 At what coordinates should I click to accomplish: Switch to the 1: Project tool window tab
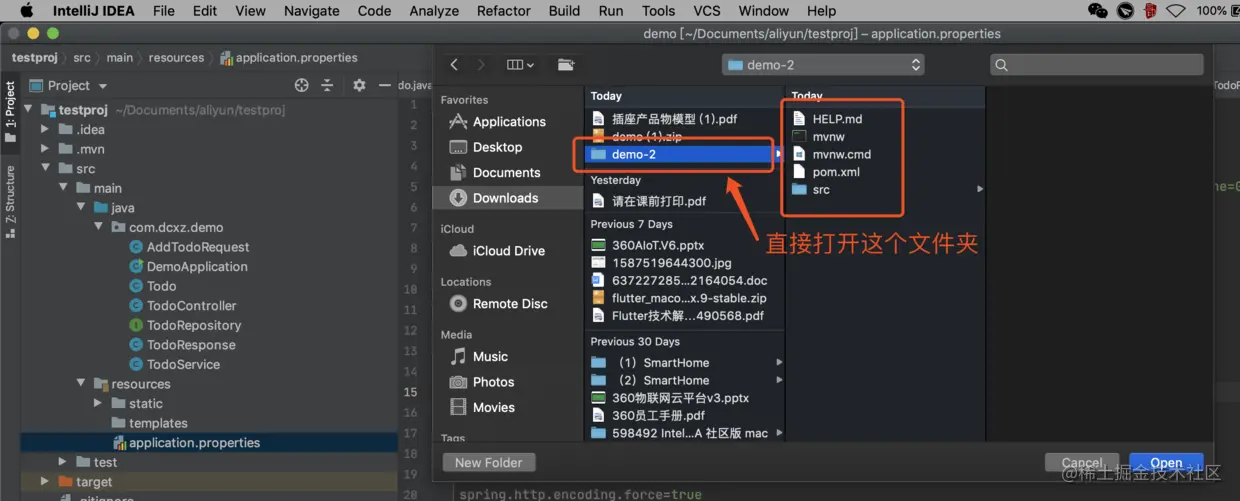click(10, 112)
